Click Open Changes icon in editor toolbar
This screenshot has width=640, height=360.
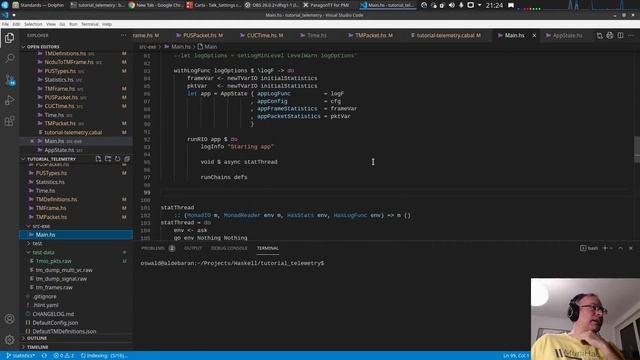[x=600, y=36]
